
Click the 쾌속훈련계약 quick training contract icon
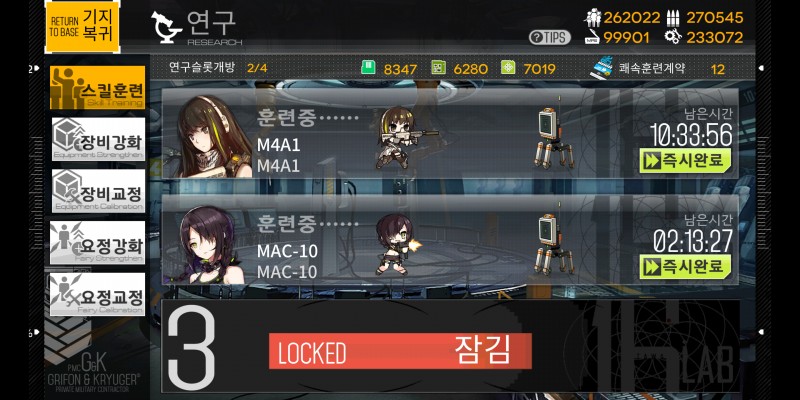tap(603, 69)
